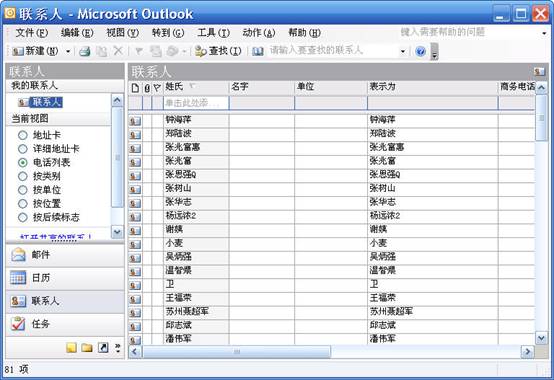Click the folder list icon in bottom bar

pyautogui.click(x=87, y=348)
